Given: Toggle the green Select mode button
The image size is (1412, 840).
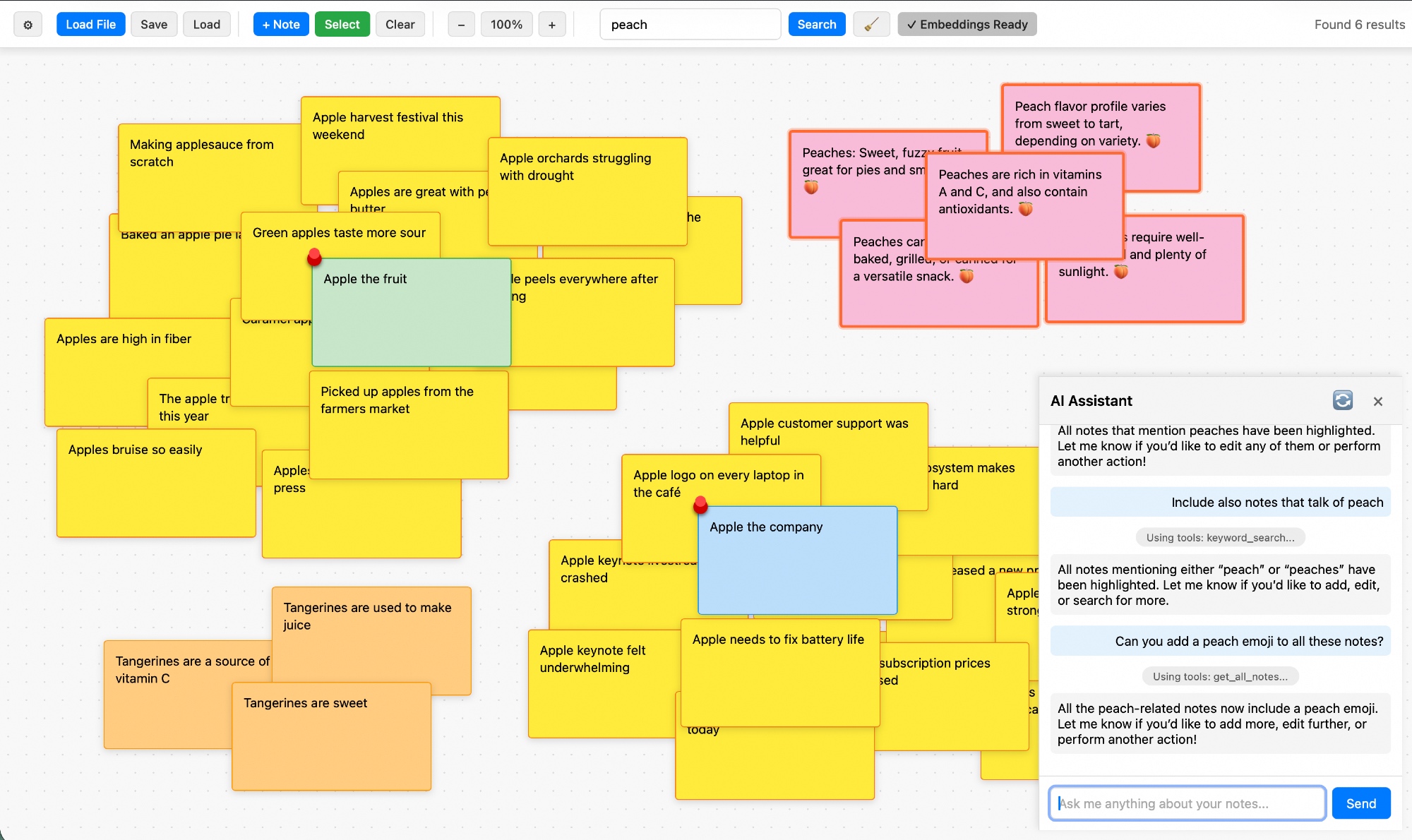Looking at the screenshot, I should (x=342, y=25).
